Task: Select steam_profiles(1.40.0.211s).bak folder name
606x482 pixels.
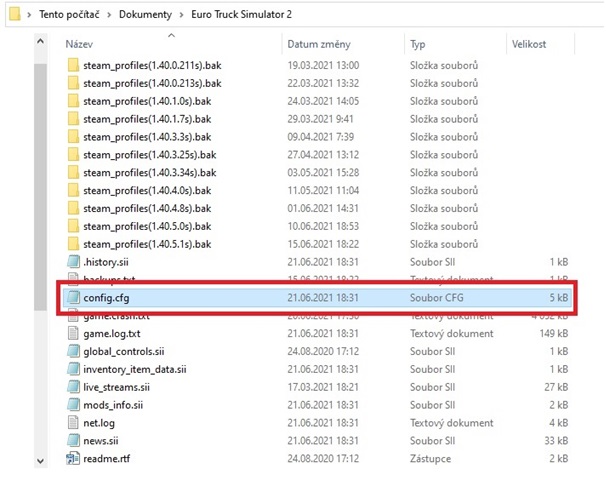Action: pos(152,66)
